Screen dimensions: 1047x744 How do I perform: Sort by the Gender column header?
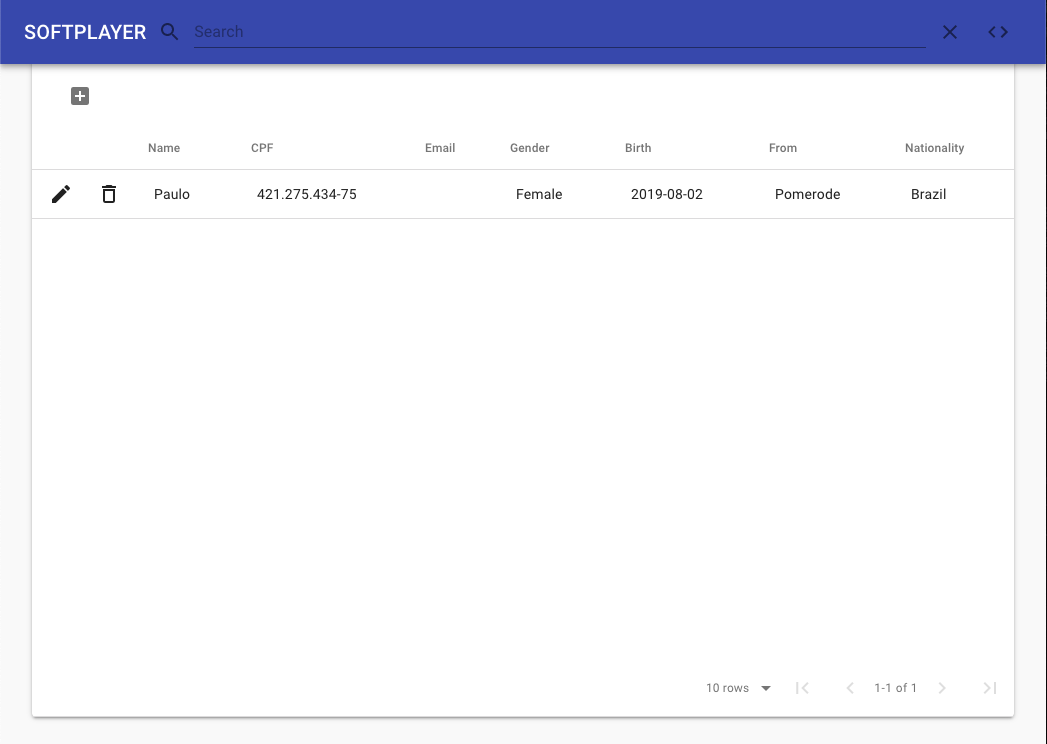(530, 148)
